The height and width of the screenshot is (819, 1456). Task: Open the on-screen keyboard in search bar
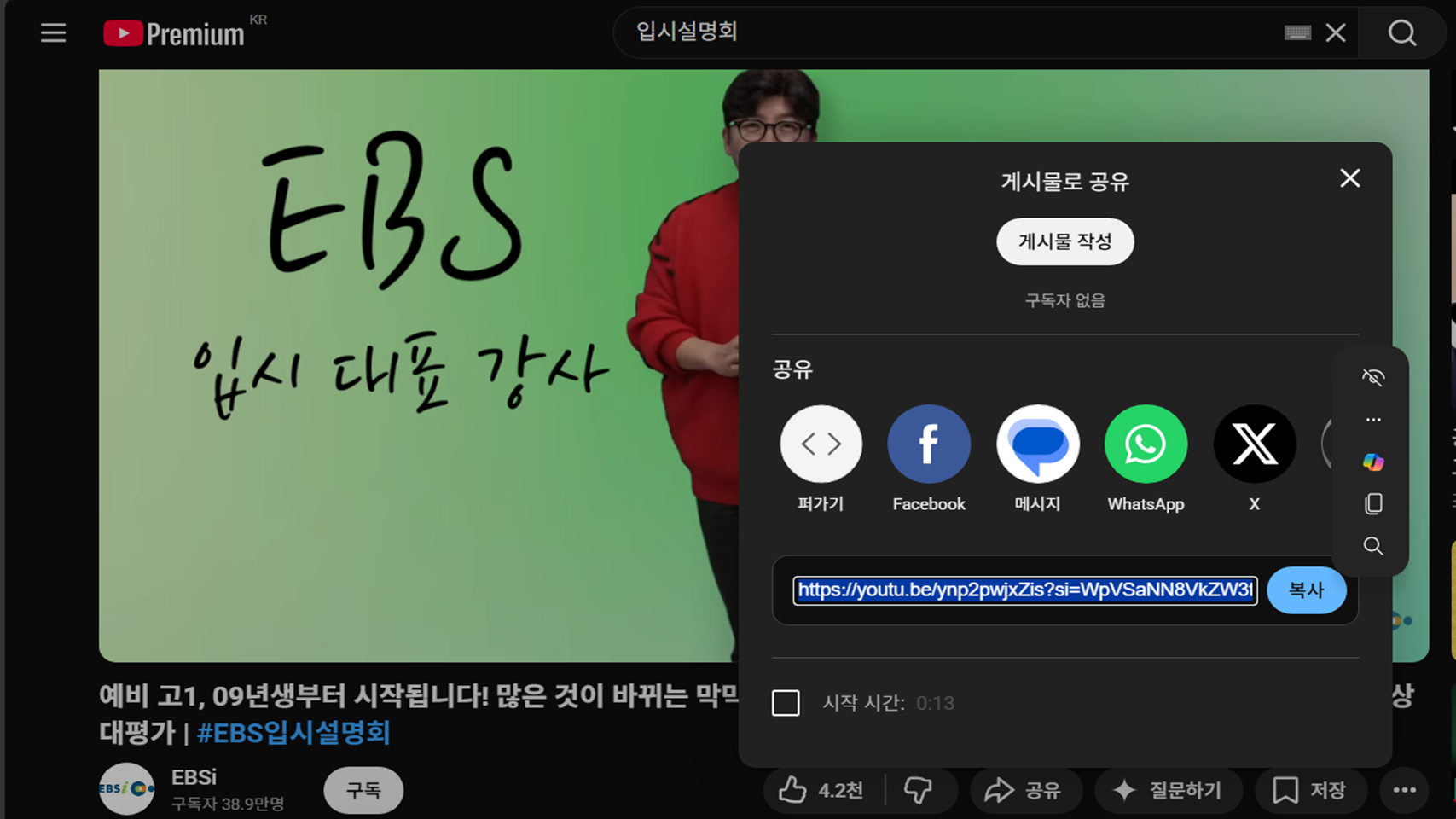(x=1297, y=32)
